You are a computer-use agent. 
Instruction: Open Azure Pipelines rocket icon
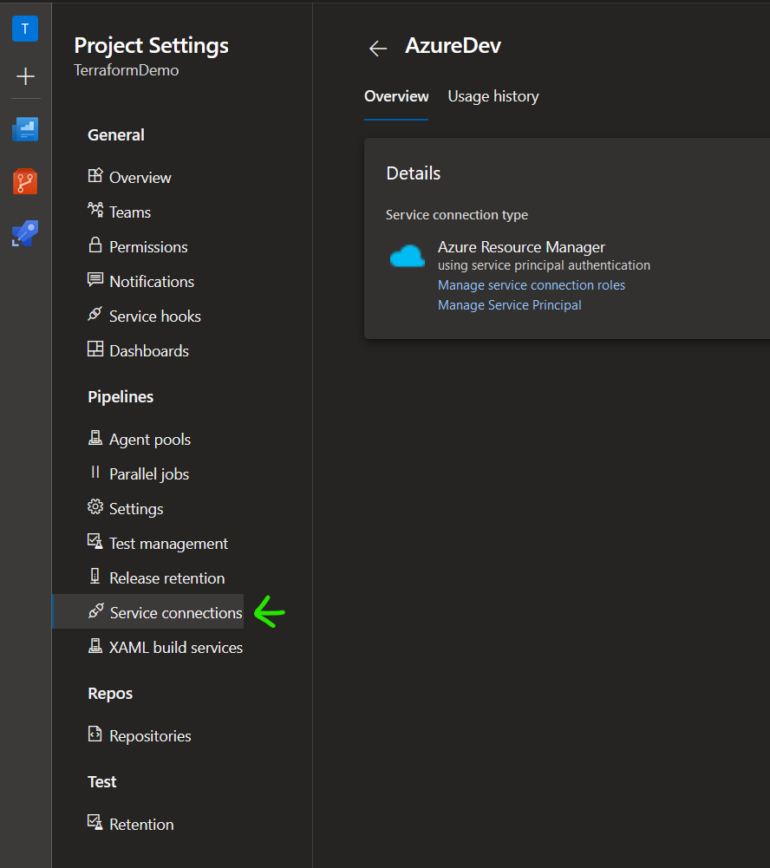pyautogui.click(x=25, y=234)
